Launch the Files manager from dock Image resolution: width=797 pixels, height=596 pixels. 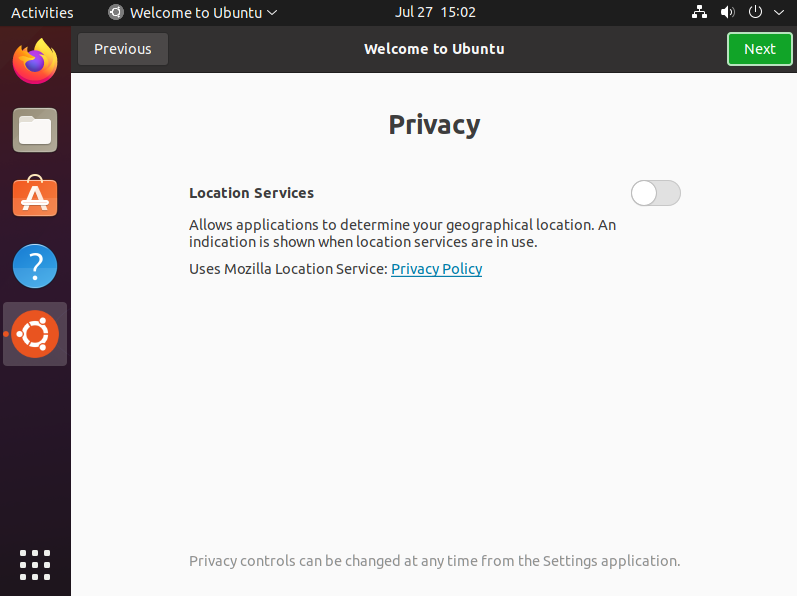[x=35, y=130]
